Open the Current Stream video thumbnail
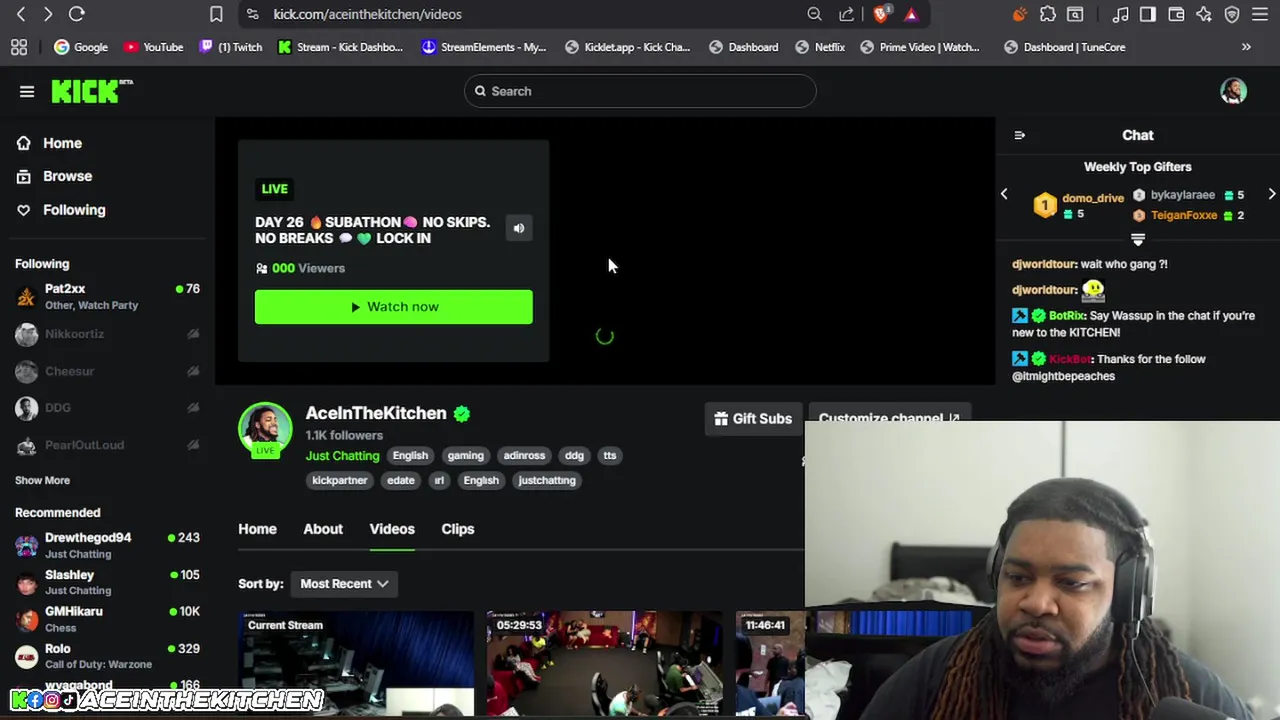 (x=356, y=664)
